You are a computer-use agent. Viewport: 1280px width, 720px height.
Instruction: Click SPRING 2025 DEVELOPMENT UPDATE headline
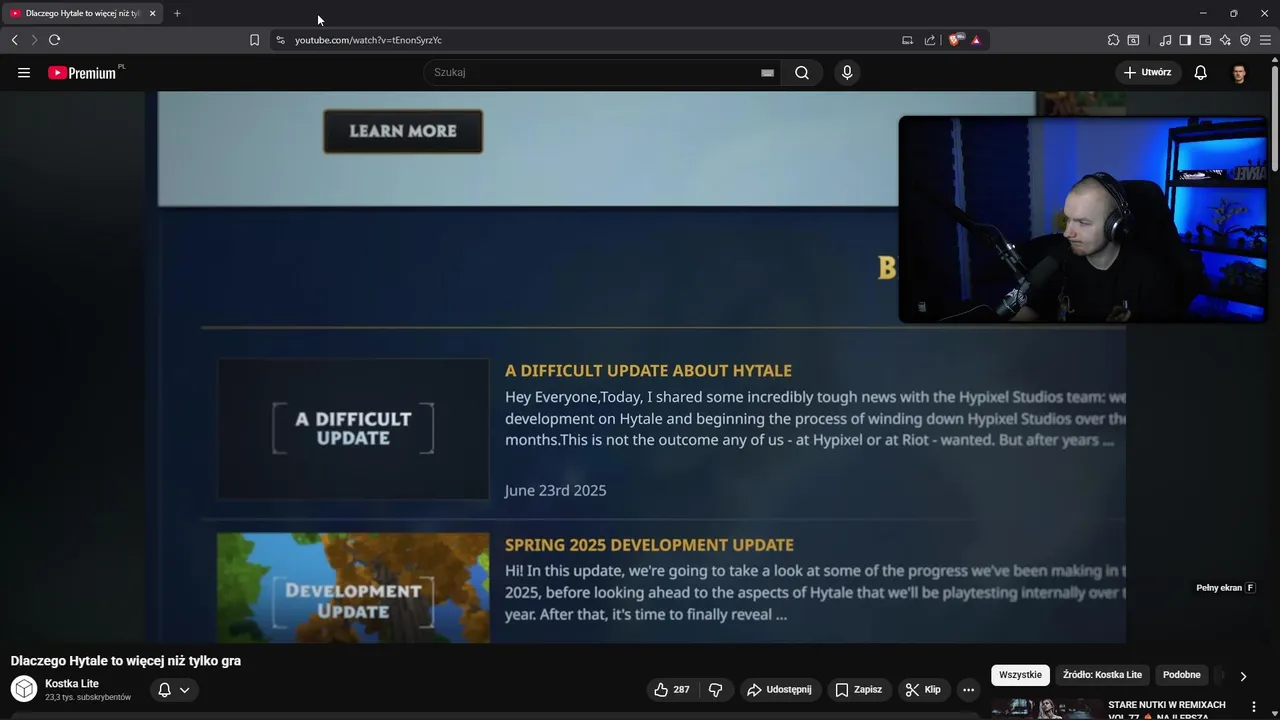click(x=649, y=545)
